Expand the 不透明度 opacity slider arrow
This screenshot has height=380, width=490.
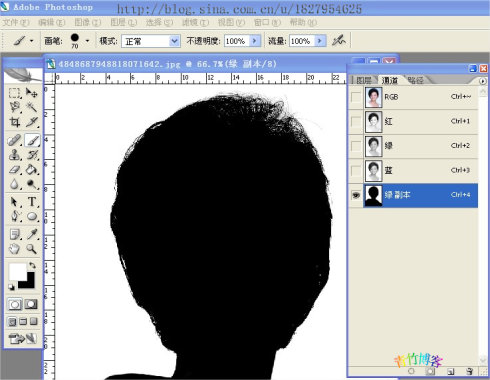coord(255,41)
